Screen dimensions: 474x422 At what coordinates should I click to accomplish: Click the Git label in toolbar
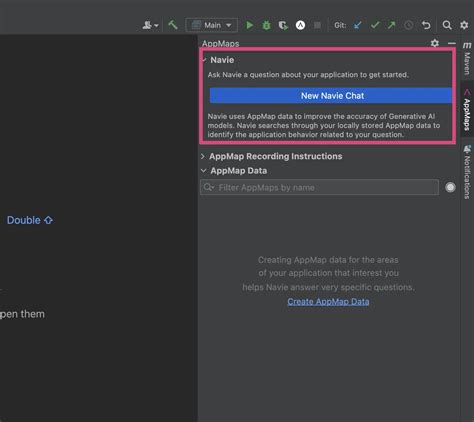[340, 25]
